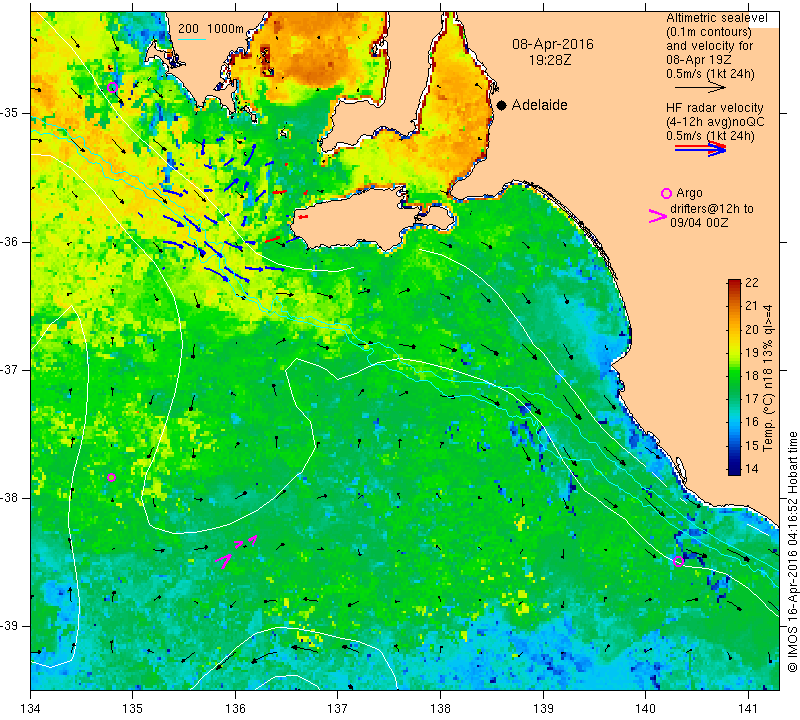Click the latitude label -39
Screen dimensions: 800x720
11,626
